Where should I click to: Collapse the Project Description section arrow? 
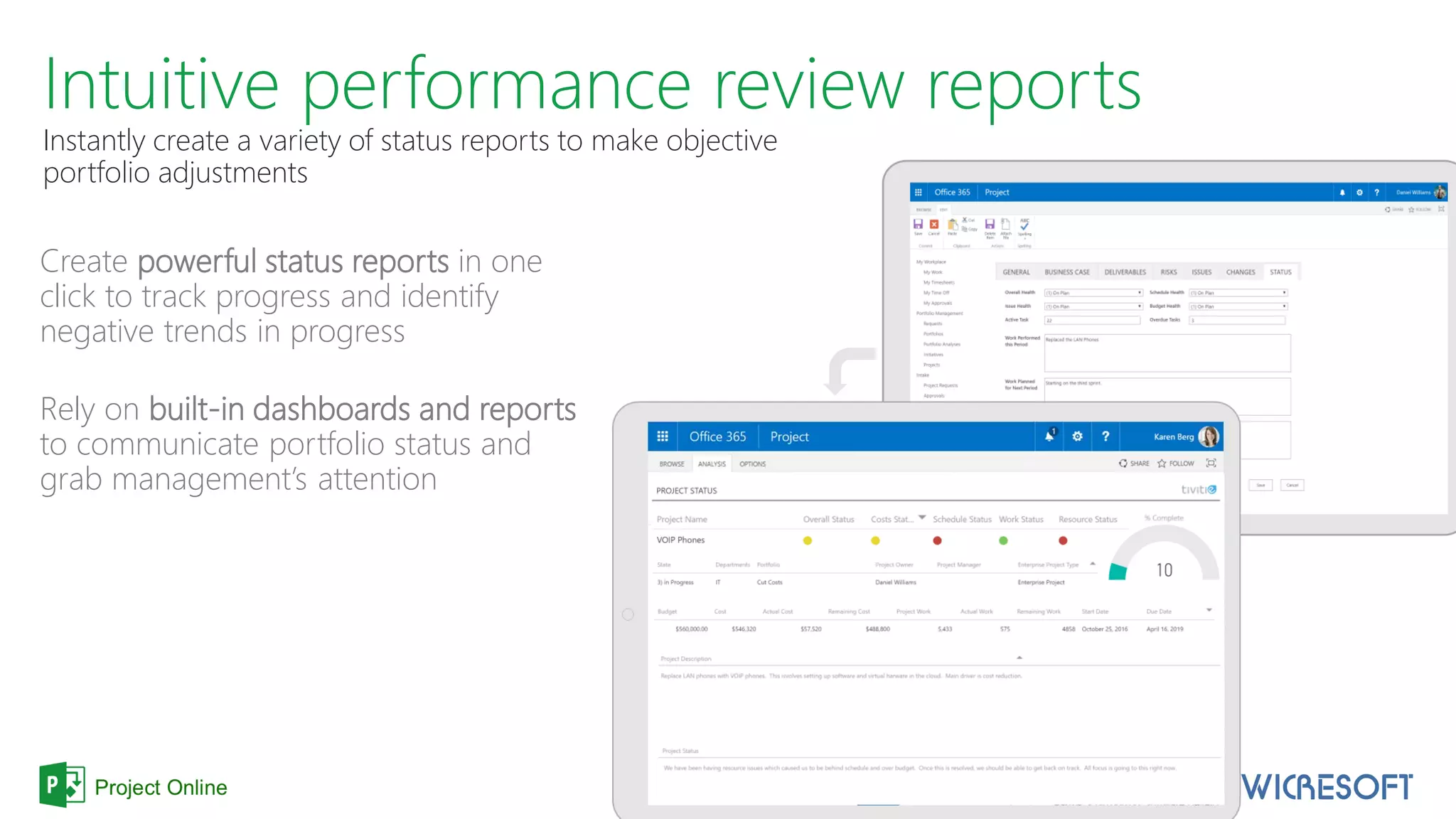point(1019,658)
